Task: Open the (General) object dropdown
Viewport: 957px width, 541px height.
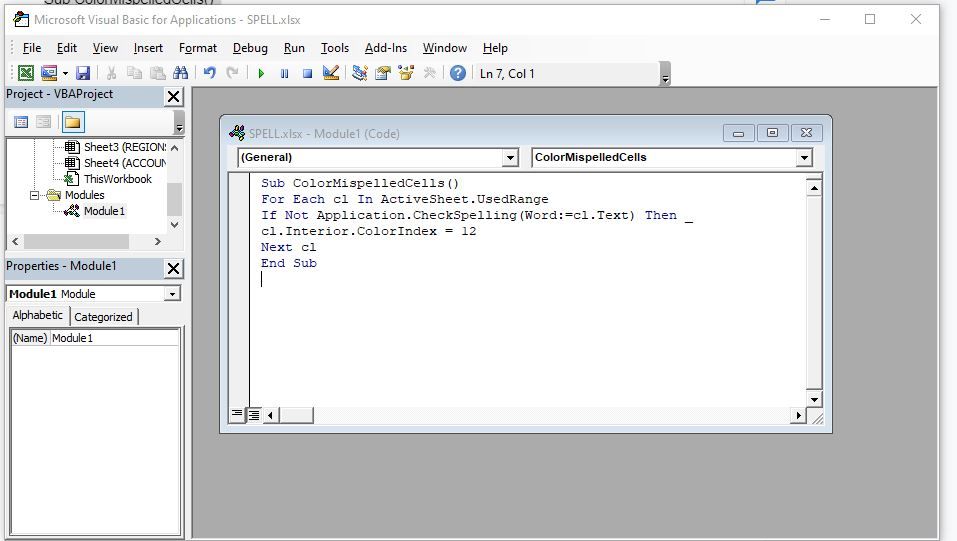Action: pyautogui.click(x=510, y=158)
